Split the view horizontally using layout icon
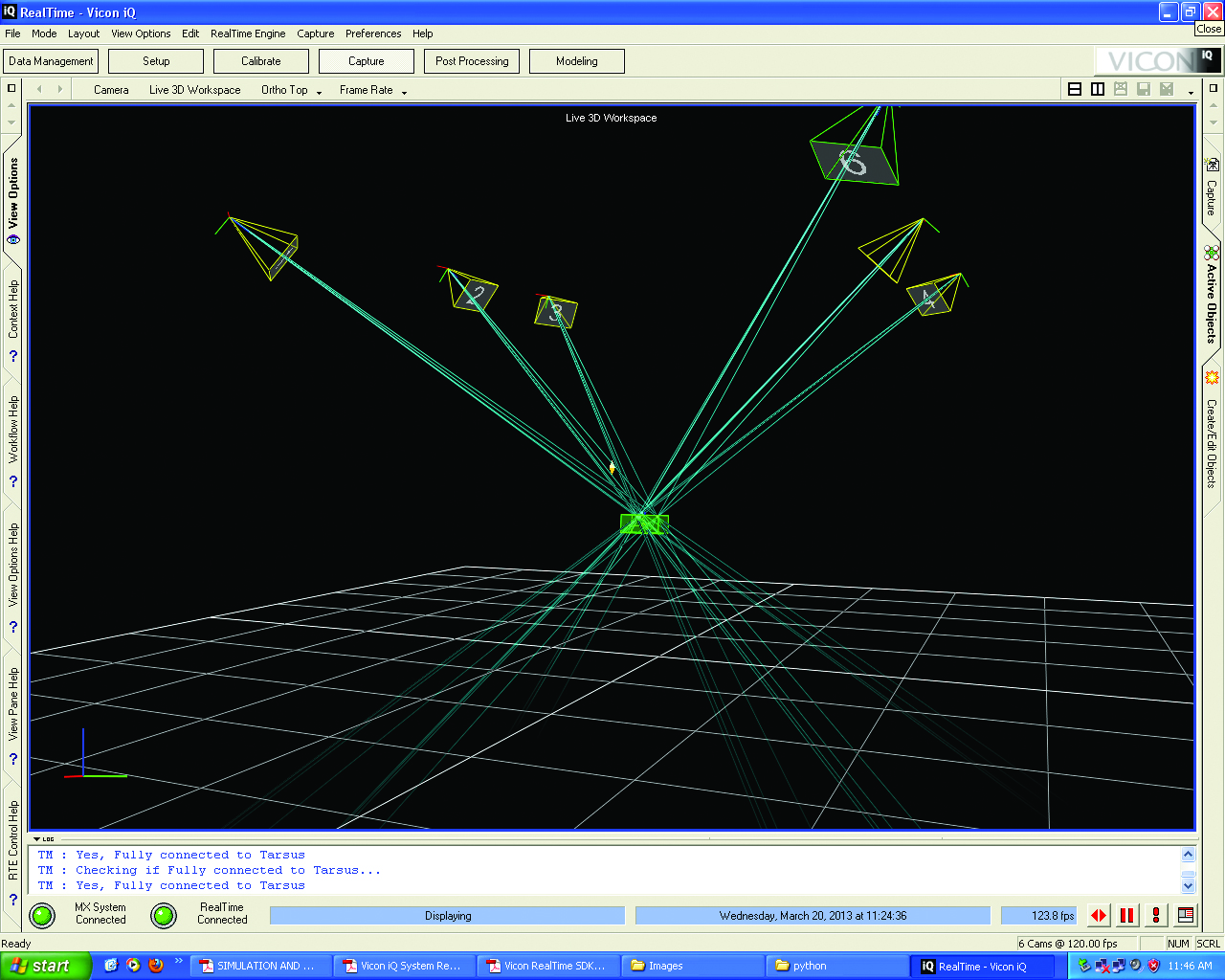 (x=1075, y=89)
